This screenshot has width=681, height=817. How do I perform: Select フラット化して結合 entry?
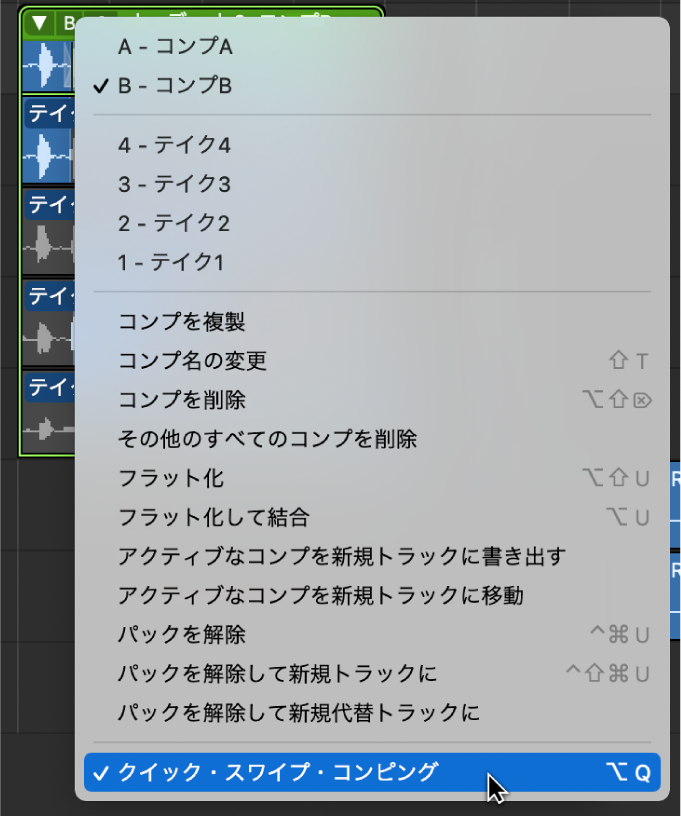point(372,517)
